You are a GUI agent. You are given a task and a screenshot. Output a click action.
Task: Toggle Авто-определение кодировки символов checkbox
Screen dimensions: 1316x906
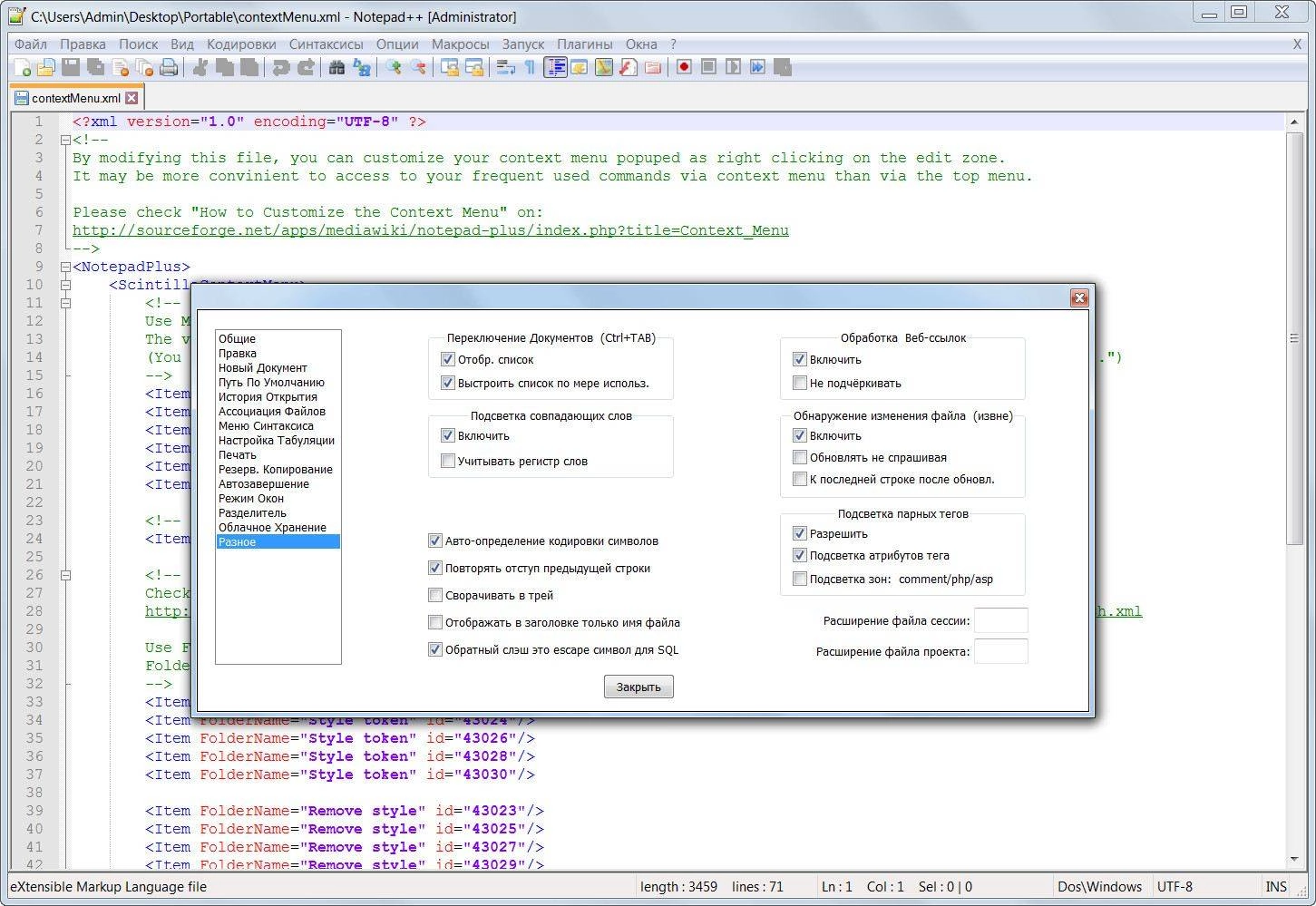pyautogui.click(x=434, y=541)
